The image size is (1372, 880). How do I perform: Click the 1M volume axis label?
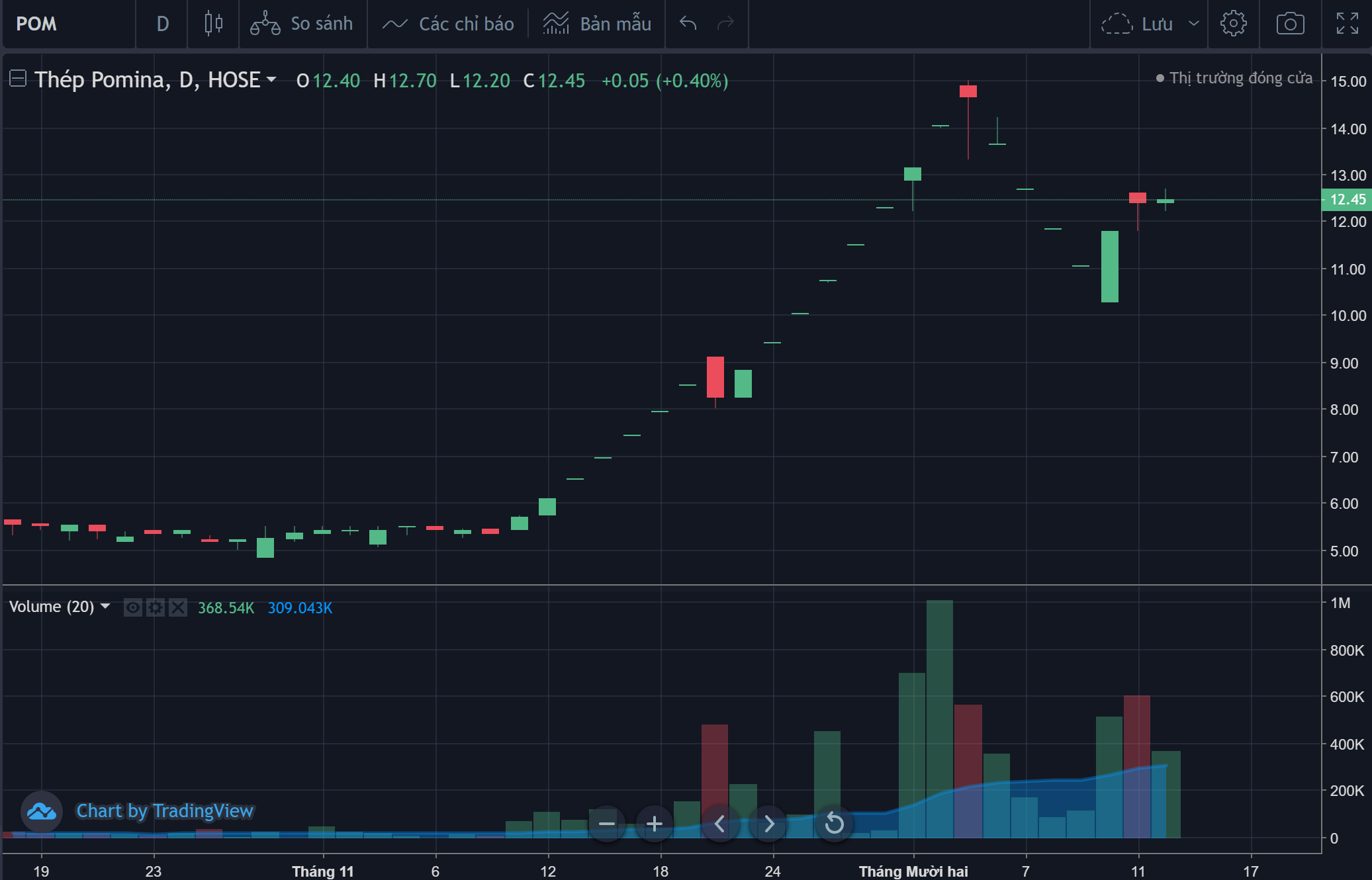coord(1340,603)
